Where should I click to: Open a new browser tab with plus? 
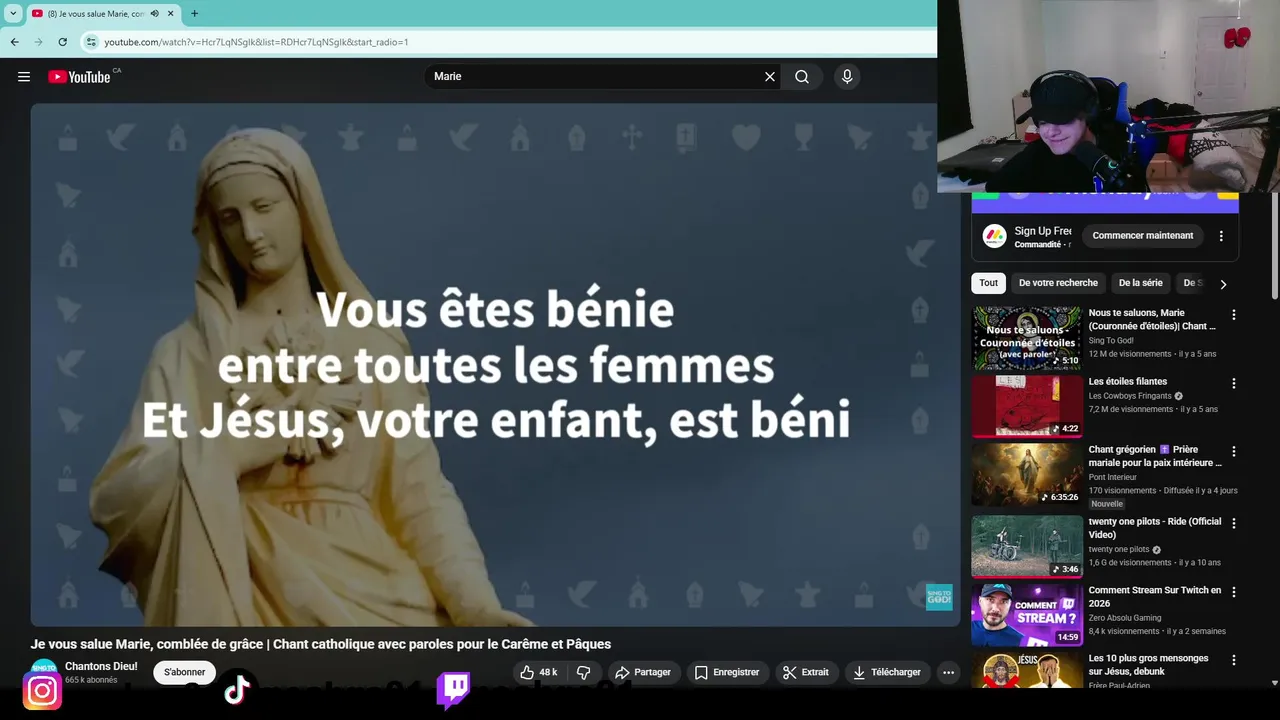coord(194,14)
